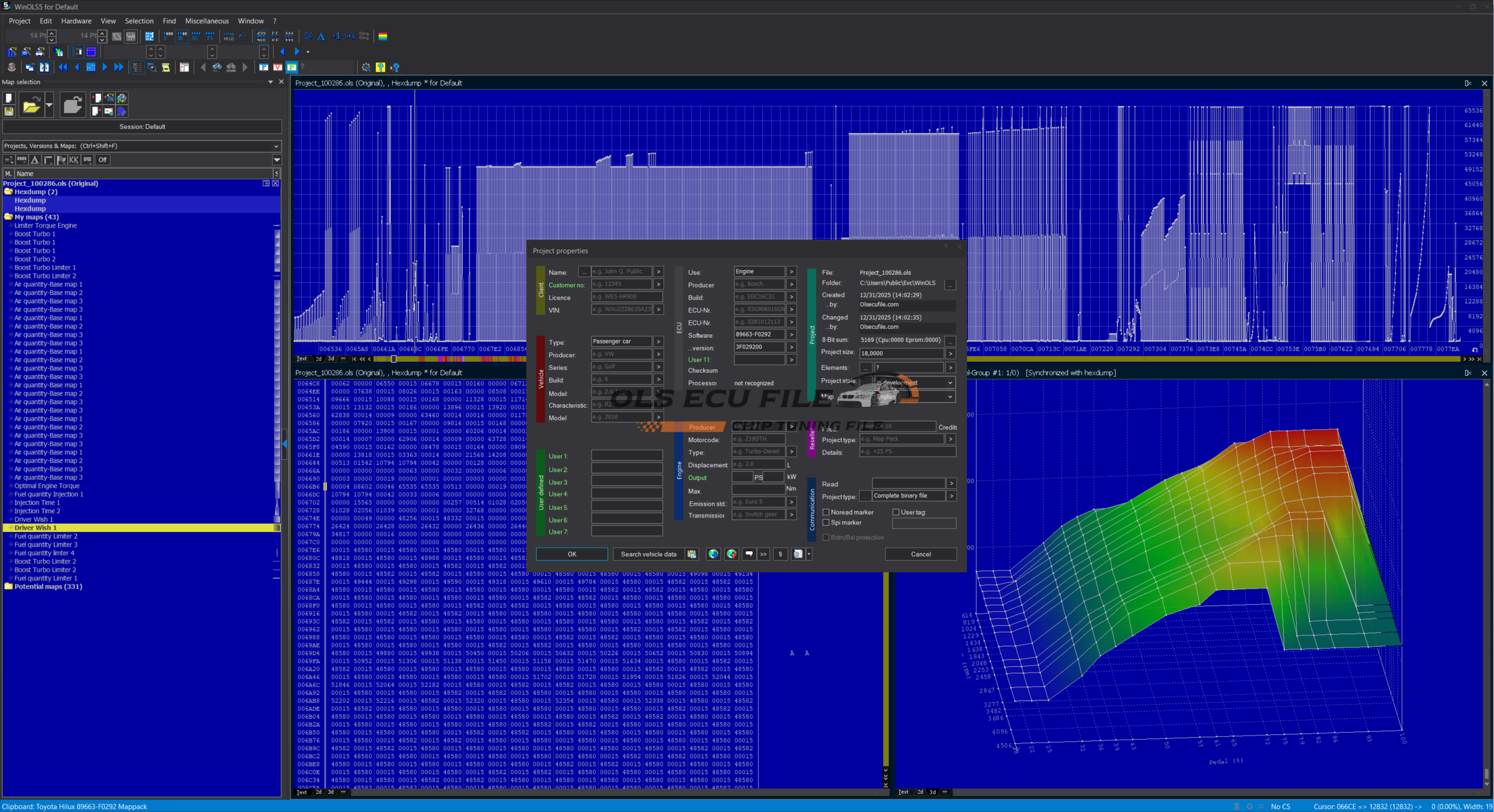Image resolution: width=1494 pixels, height=812 pixels.
Task: Click the Search vehicle data button
Action: click(648, 554)
